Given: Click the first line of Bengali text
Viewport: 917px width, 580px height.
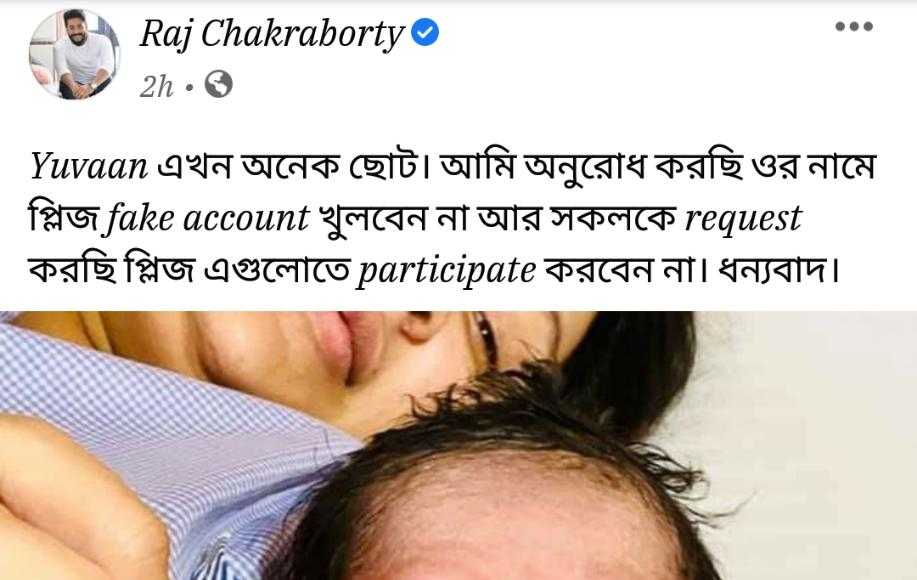Looking at the screenshot, I should click(453, 166).
